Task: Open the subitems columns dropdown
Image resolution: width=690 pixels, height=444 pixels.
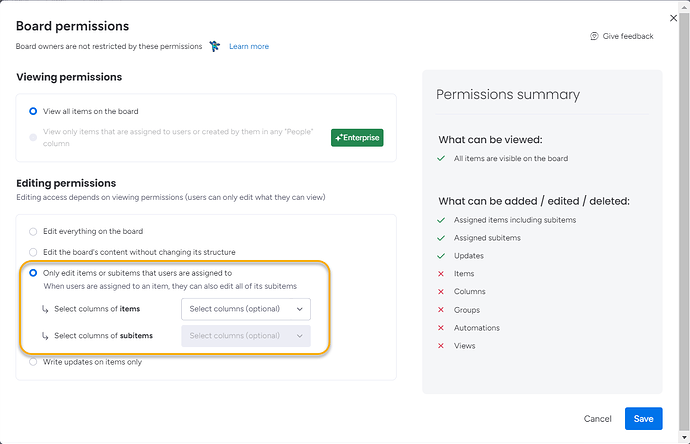Action: pos(245,337)
